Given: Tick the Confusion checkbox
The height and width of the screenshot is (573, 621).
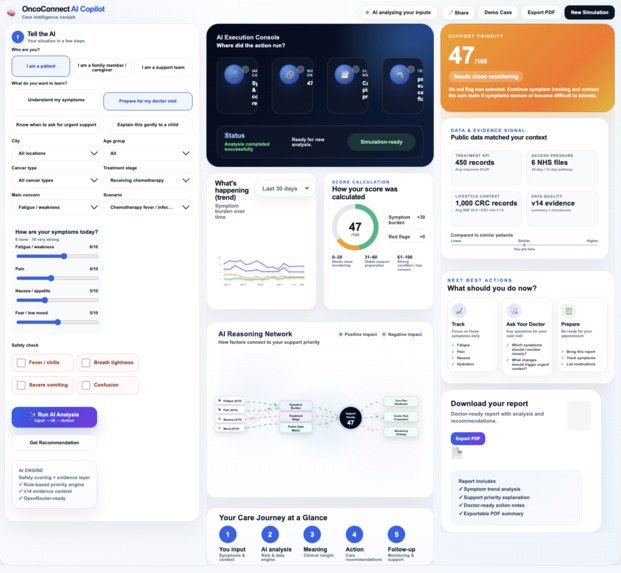Looking at the screenshot, I should (86, 385).
